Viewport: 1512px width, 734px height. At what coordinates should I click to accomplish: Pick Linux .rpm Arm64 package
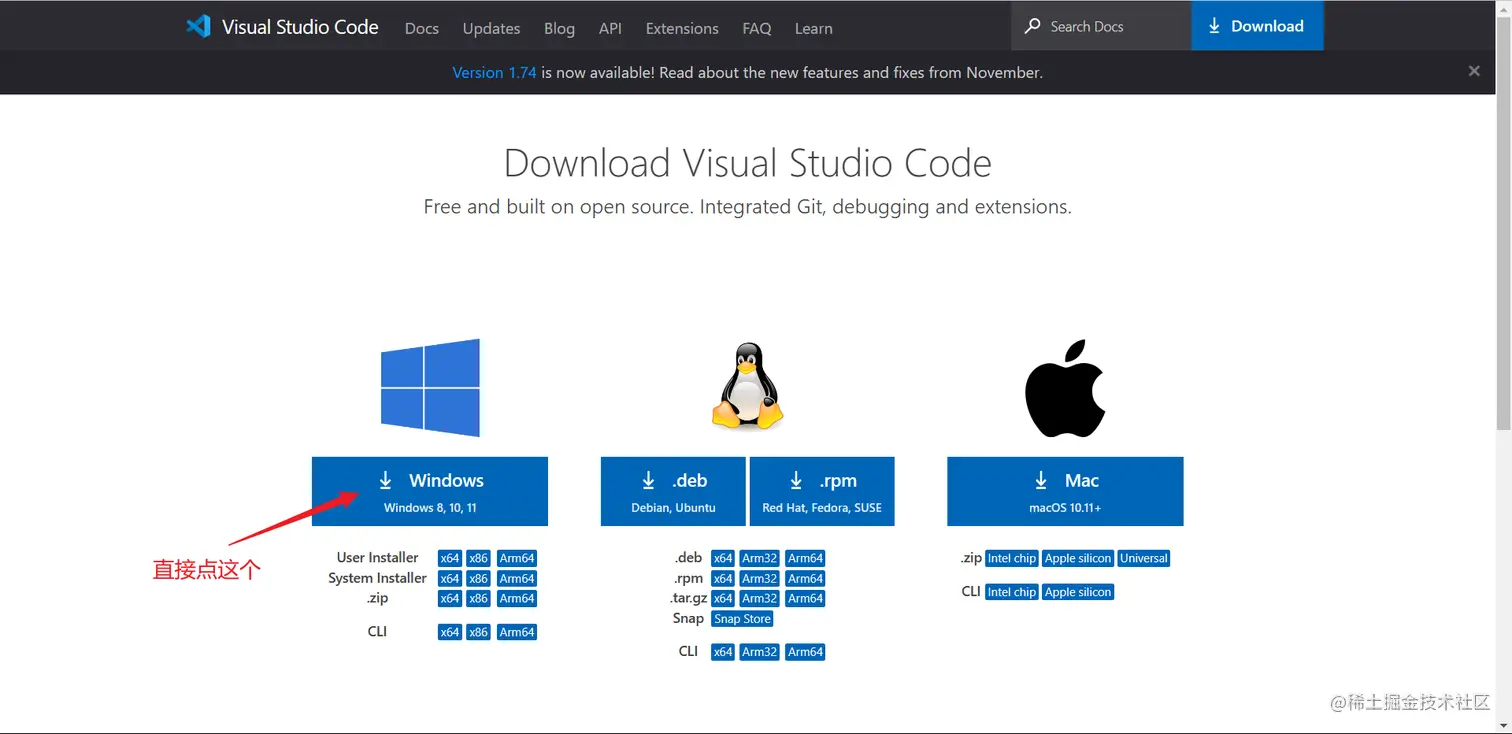805,578
